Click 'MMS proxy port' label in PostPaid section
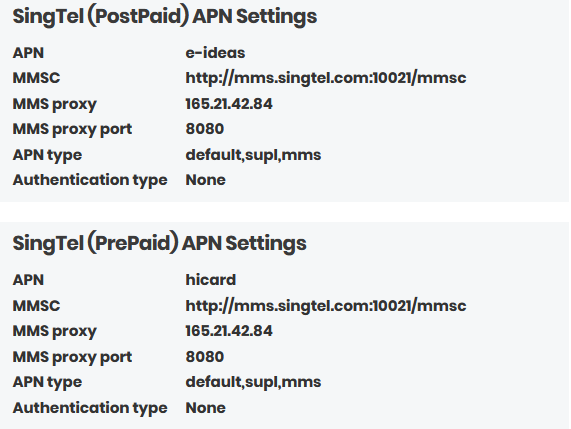The image size is (571, 429). 72,130
